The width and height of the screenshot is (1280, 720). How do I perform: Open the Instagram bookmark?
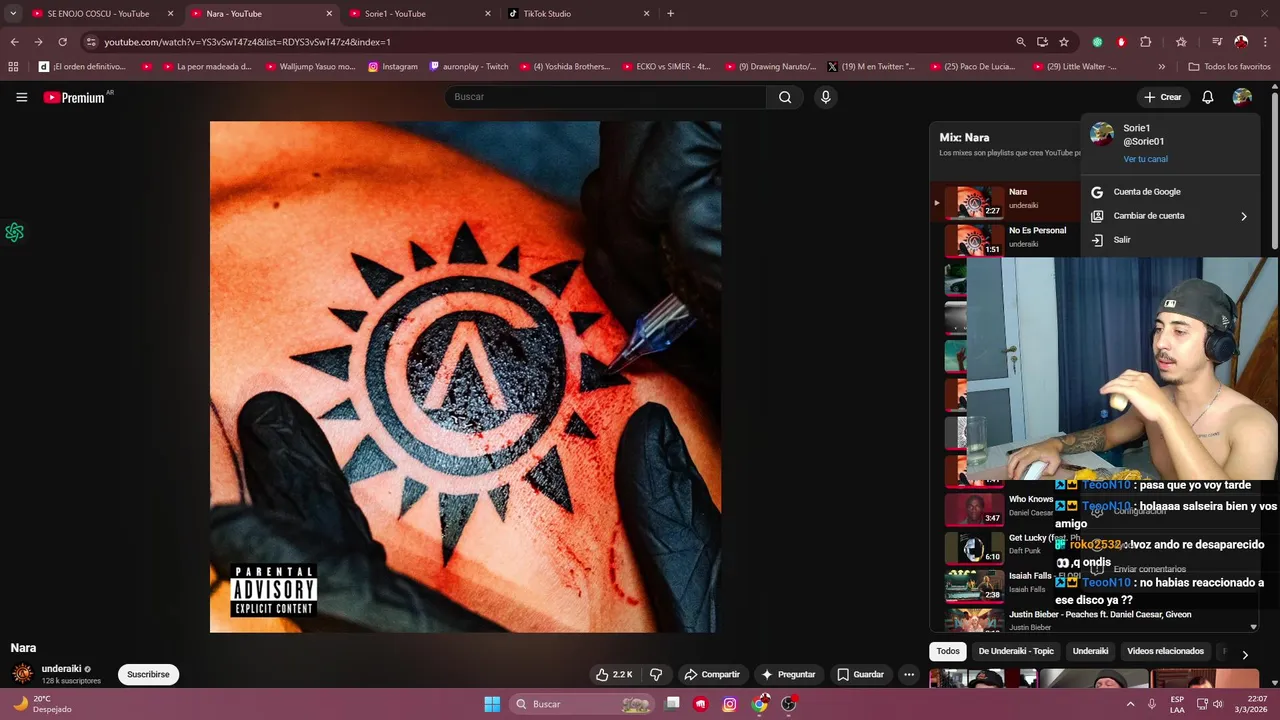tap(393, 67)
